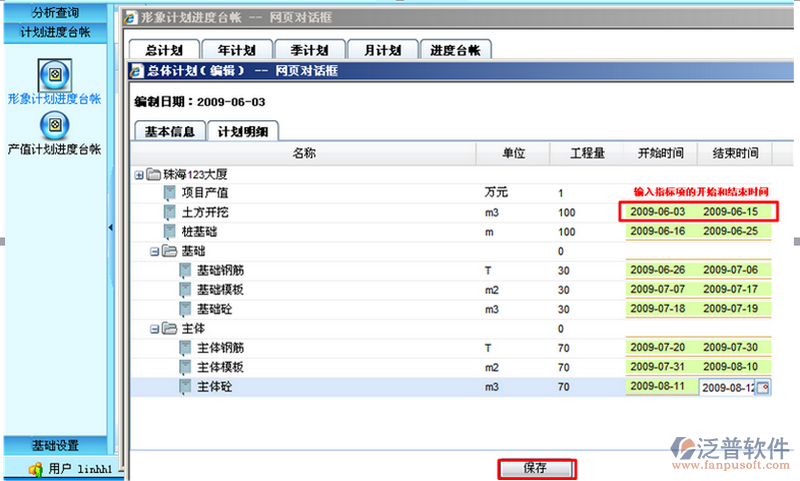Click the 主体钢筋 end date 2009-07-30
800x481 pixels.
coord(731,347)
